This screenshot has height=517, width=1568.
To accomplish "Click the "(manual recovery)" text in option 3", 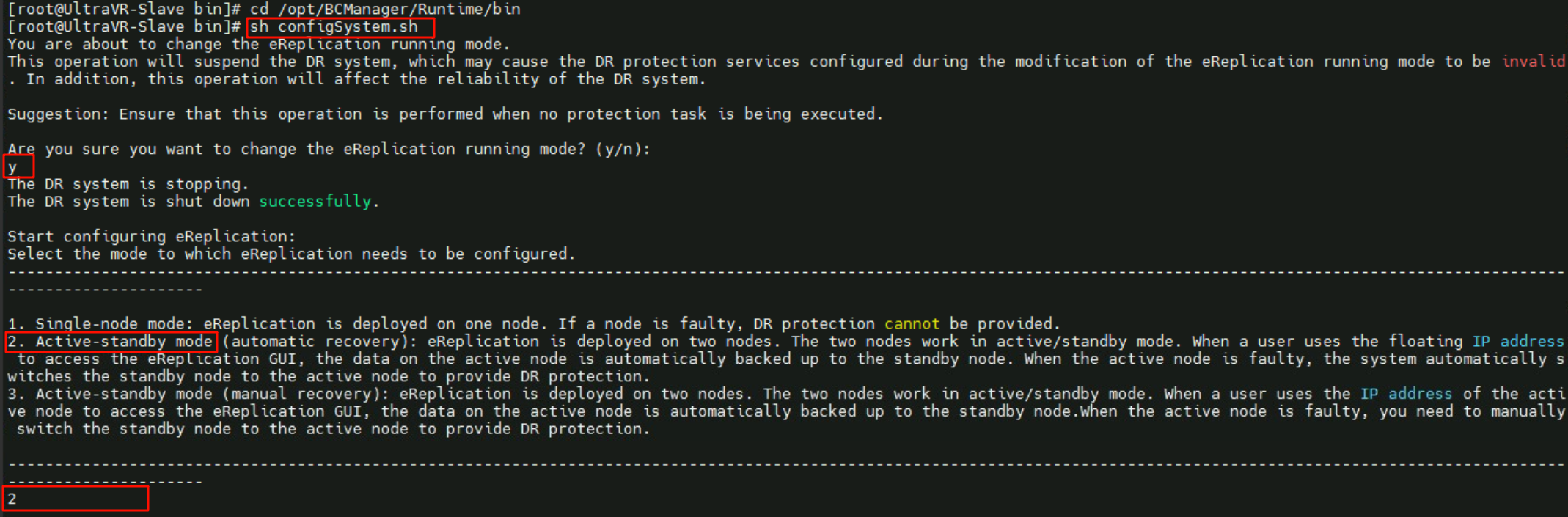I will coord(306,394).
